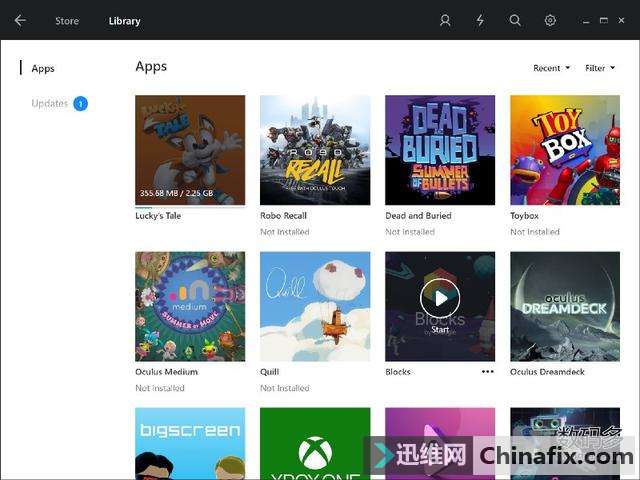Click the Toybox title text
Screen dimensions: 640x480
click(524, 216)
